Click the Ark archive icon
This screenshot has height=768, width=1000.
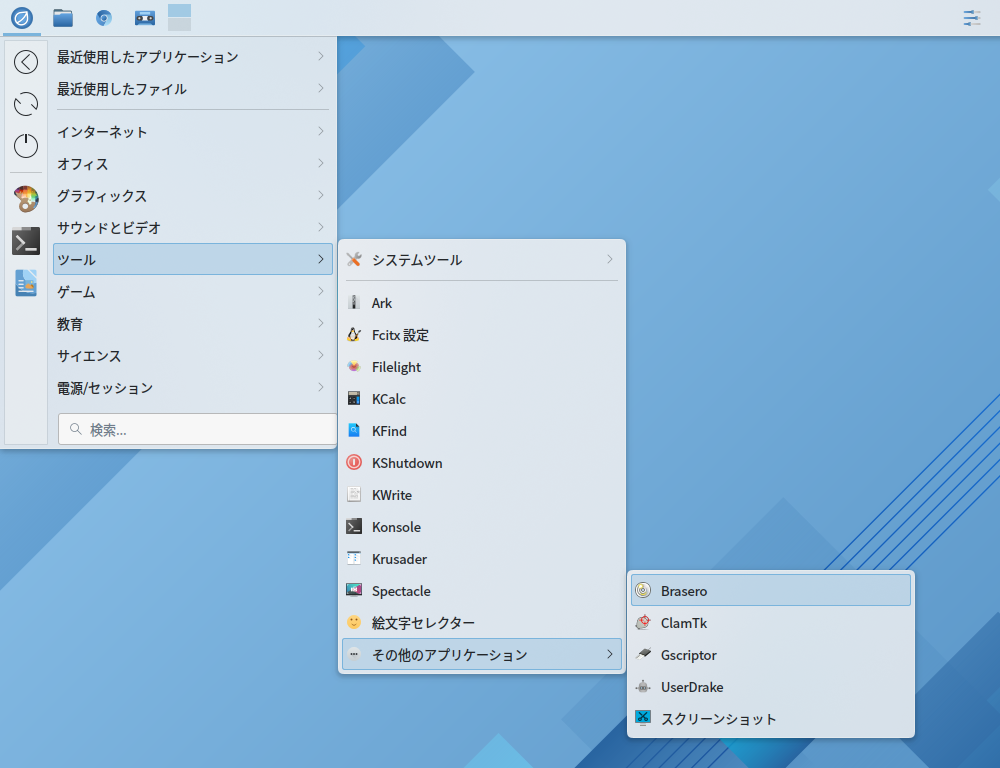click(354, 302)
